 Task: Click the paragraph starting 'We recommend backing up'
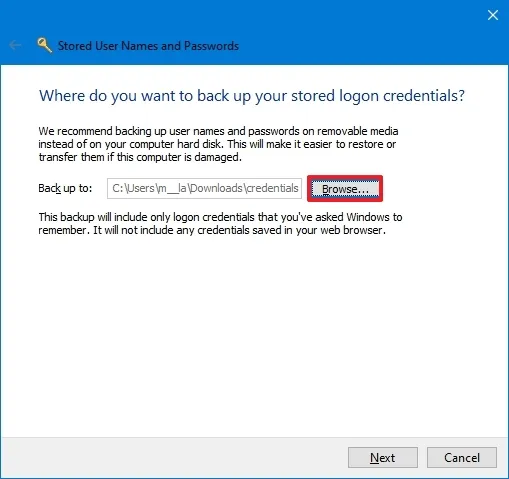[218, 144]
